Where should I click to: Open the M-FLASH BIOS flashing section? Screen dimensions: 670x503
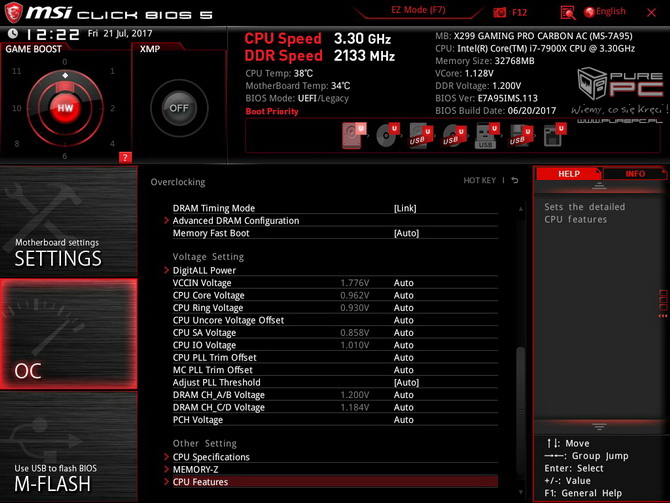pos(68,447)
